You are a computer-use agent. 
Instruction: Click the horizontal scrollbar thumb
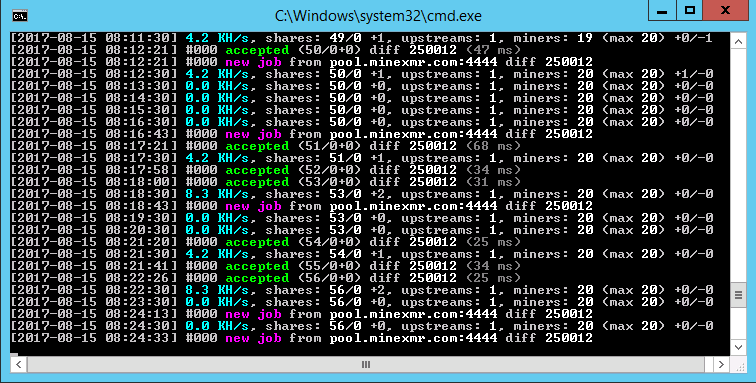click(x=366, y=364)
